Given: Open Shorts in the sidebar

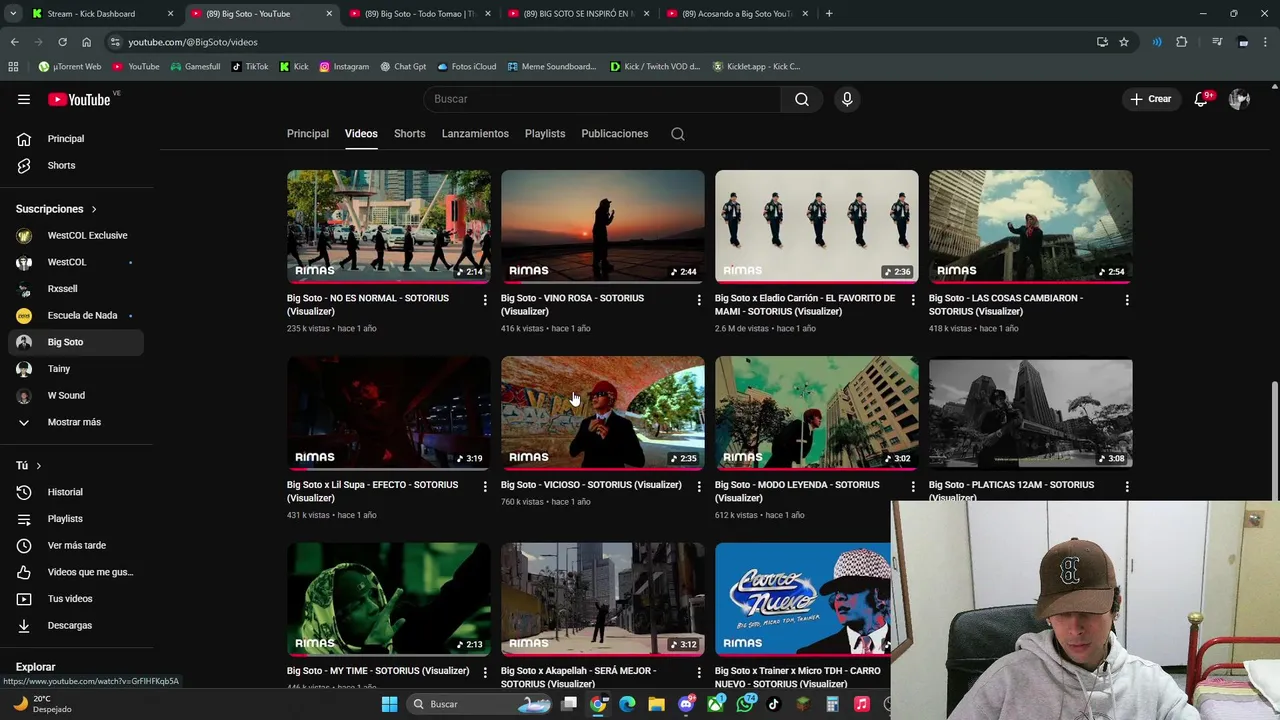Looking at the screenshot, I should coord(76,166).
